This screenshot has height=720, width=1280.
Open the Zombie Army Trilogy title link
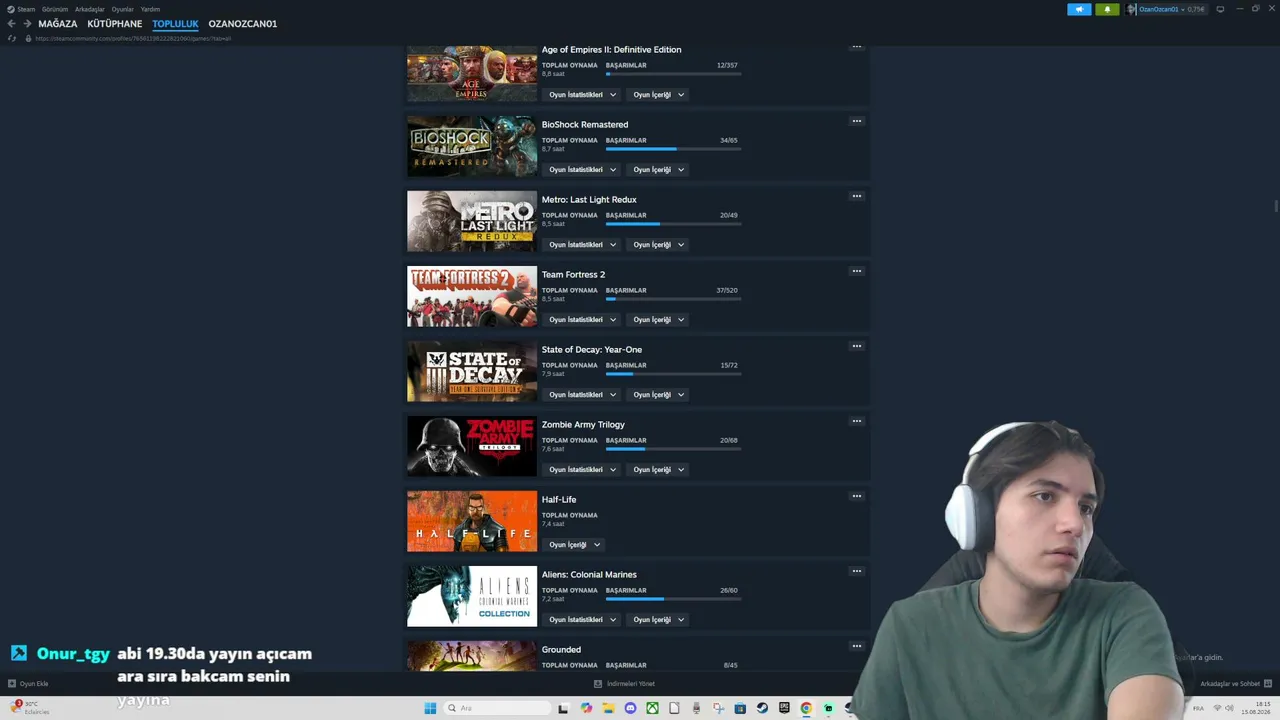coord(583,425)
